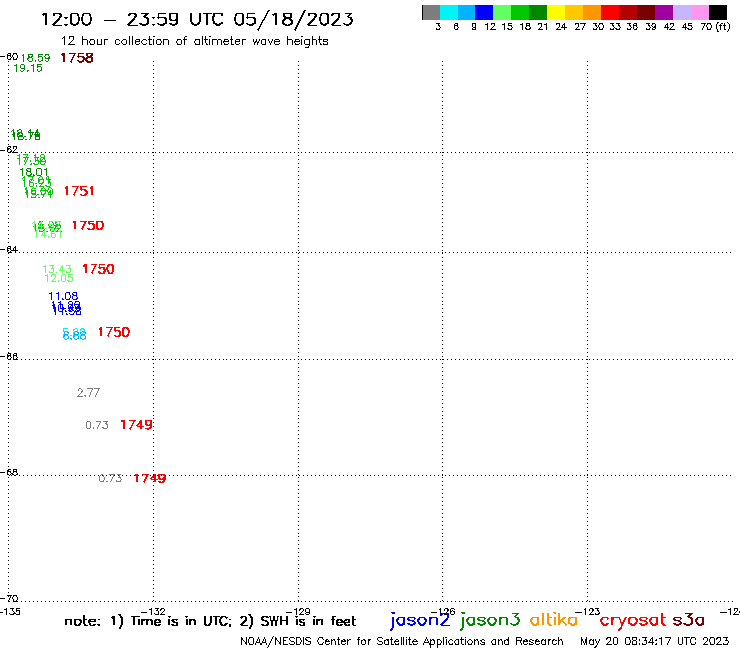This screenshot has width=740, height=650.
Task: Click the black swatch ending the legend
Action: (718, 12)
